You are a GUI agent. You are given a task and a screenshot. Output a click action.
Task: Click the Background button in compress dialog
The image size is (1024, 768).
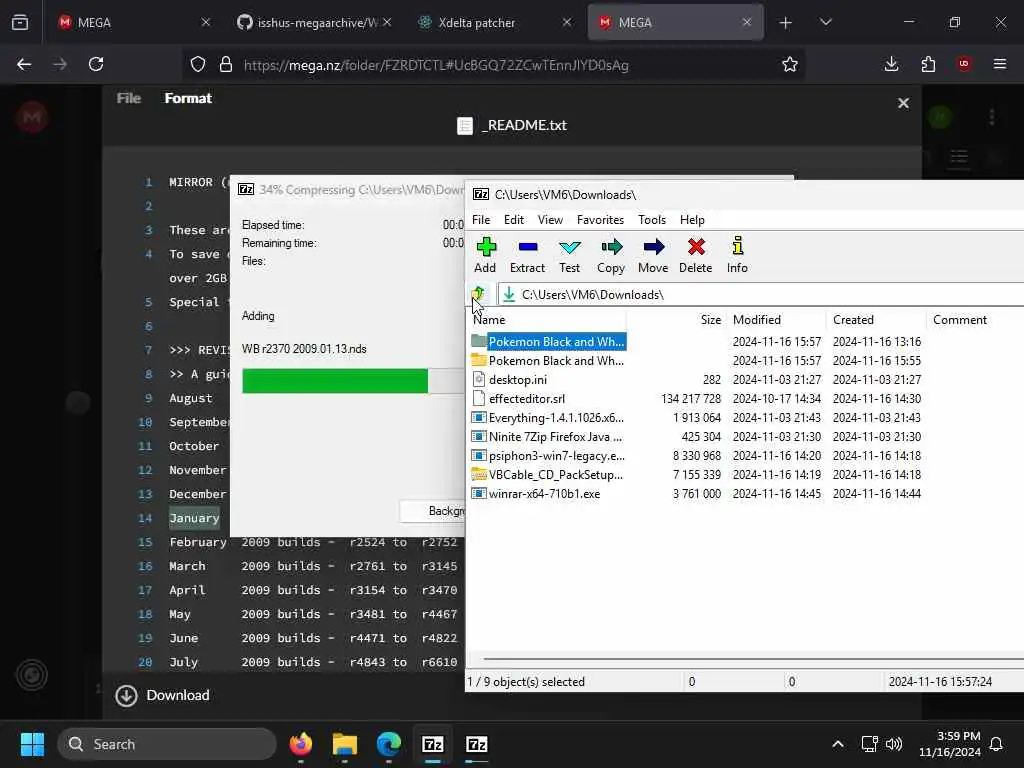[x=432, y=511]
